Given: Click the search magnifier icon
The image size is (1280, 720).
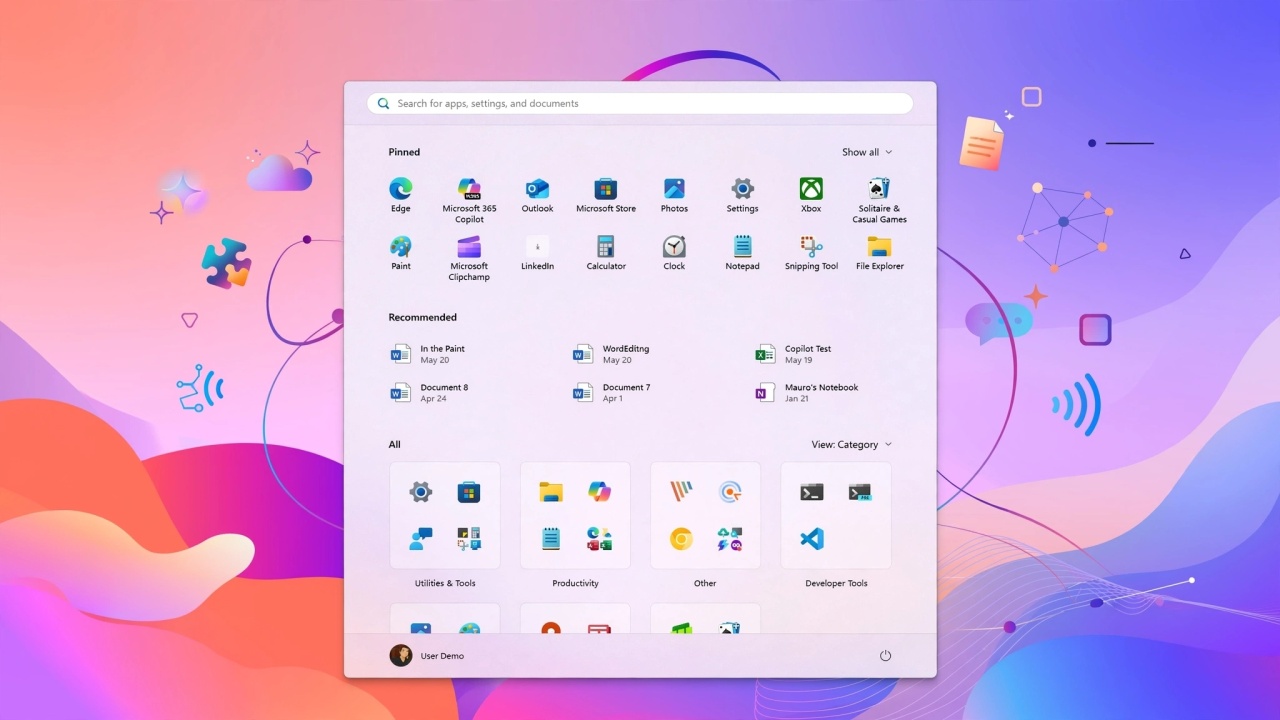Looking at the screenshot, I should tap(384, 104).
